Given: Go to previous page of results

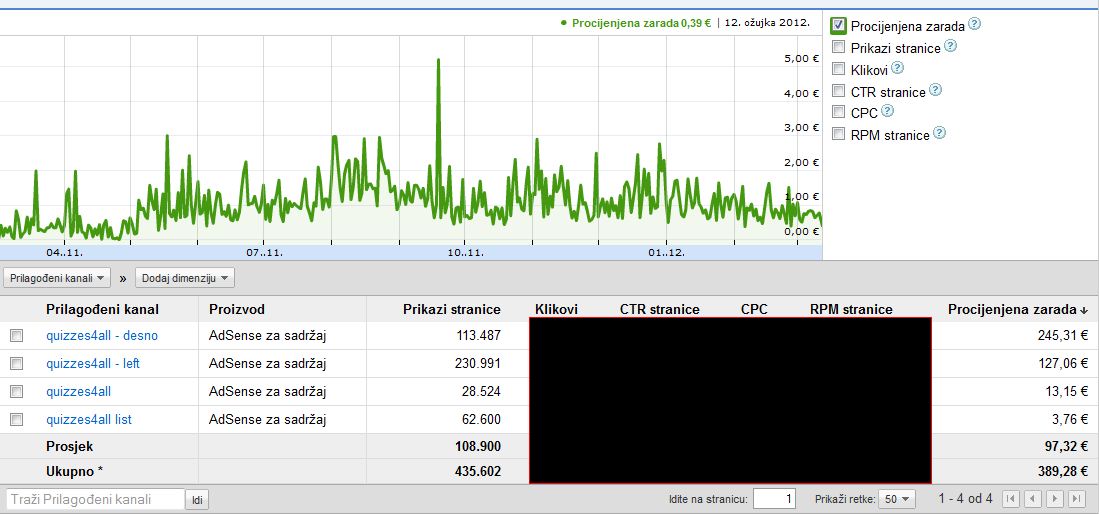Looking at the screenshot, I should coord(1032,499).
